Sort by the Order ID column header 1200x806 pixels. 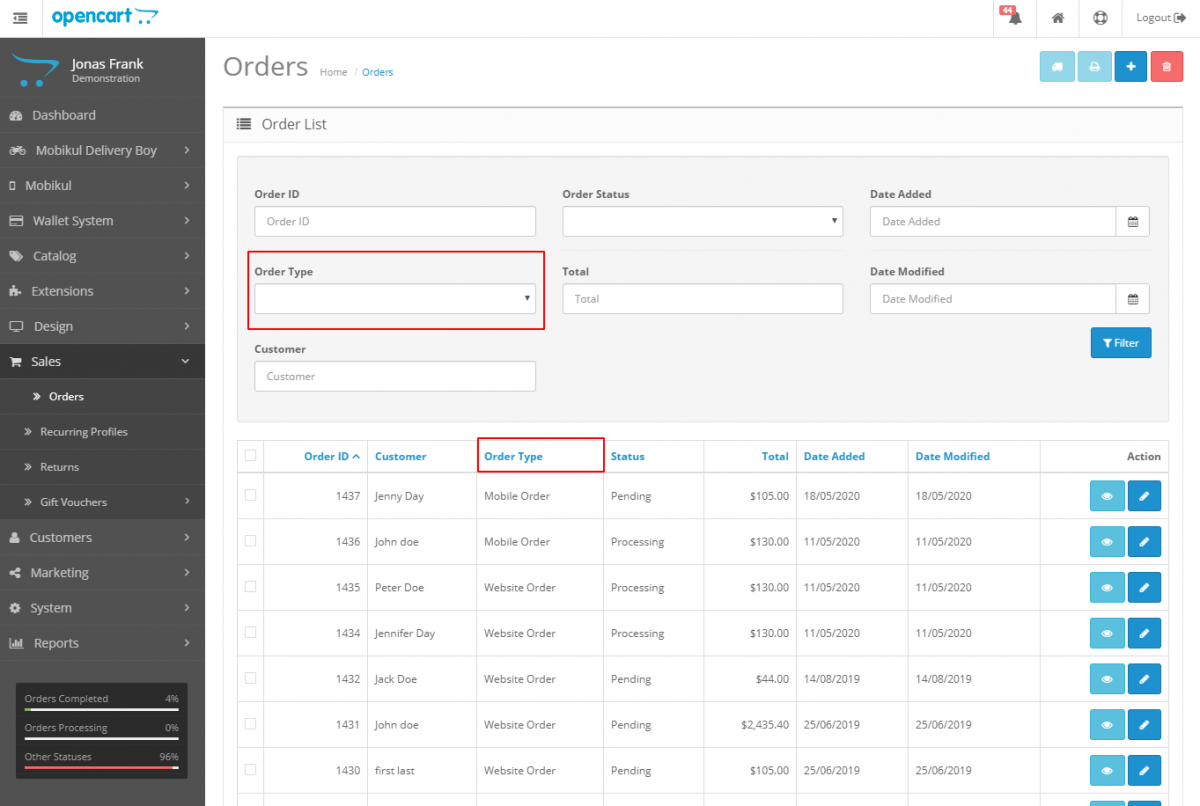tap(332, 456)
